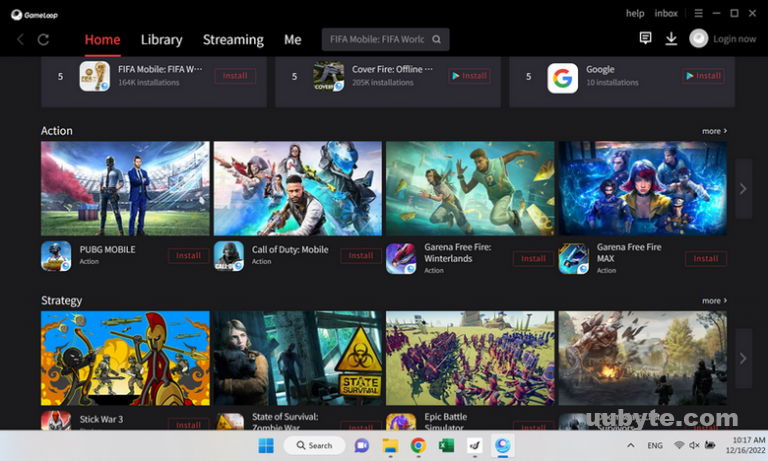This screenshot has height=461, width=768.
Task: Install Garena Free Fire MAX
Action: pyautogui.click(x=706, y=259)
